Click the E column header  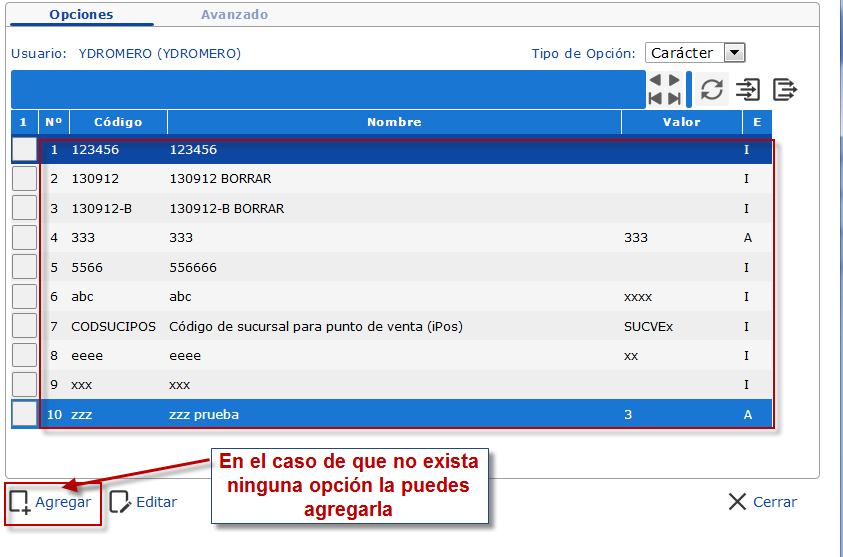(x=757, y=122)
